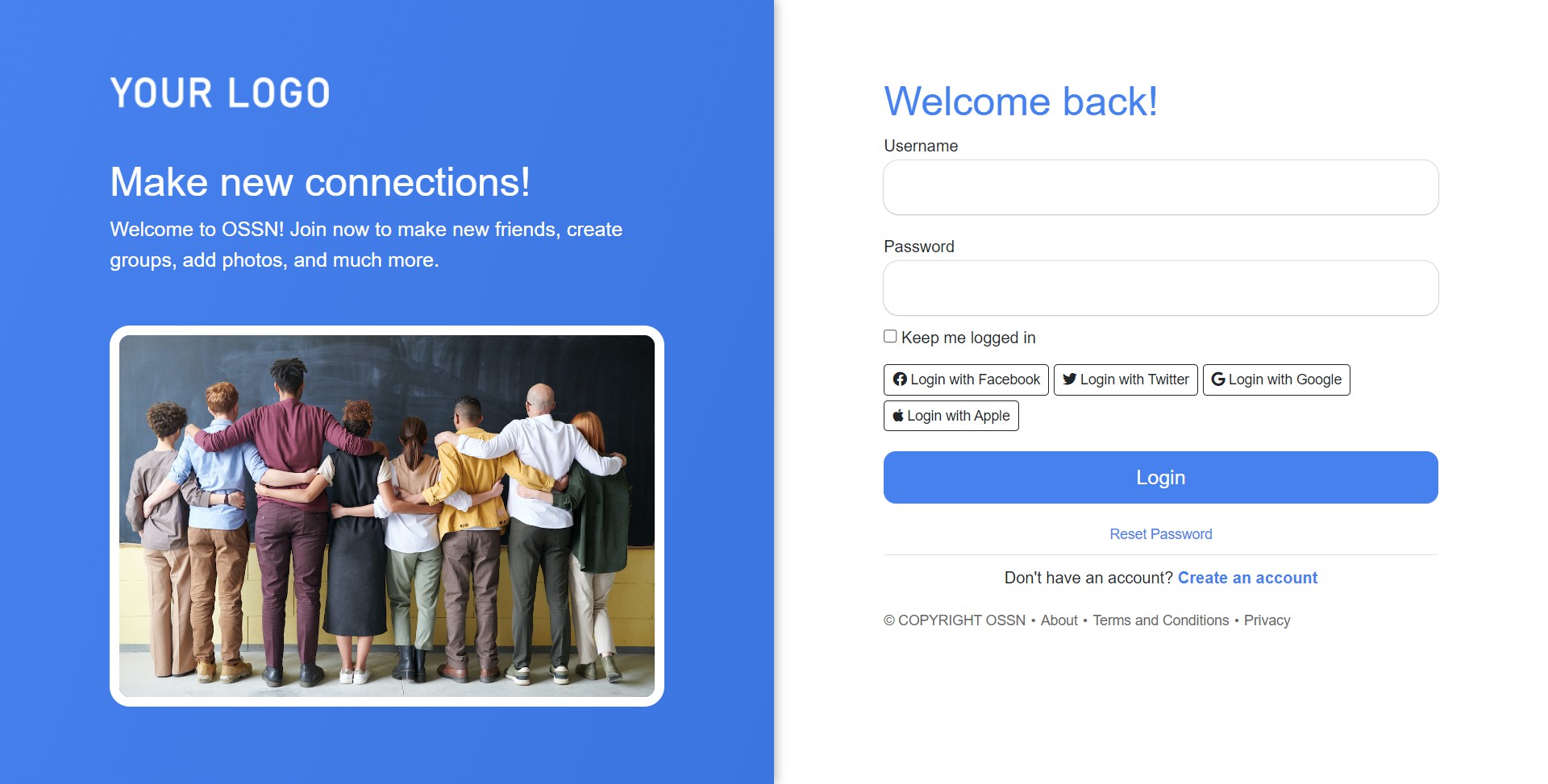Image resolution: width=1548 pixels, height=784 pixels.
Task: Click the blue Login button
Action: pyautogui.click(x=1161, y=478)
